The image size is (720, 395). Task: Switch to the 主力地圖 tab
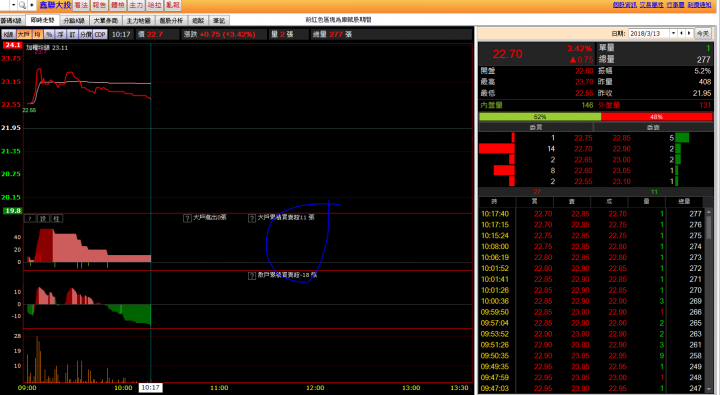pos(138,21)
